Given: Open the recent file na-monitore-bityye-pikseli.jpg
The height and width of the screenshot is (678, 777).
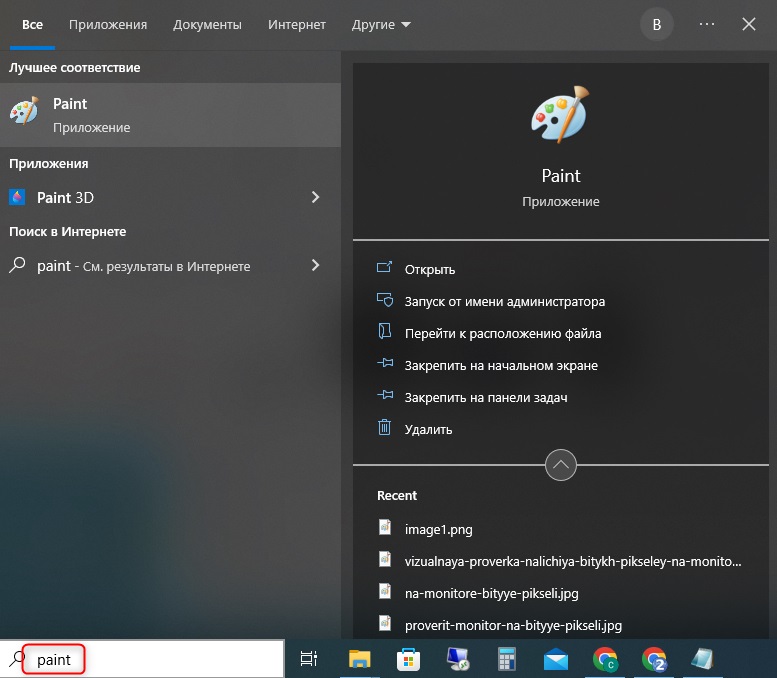Looking at the screenshot, I should click(492, 593).
